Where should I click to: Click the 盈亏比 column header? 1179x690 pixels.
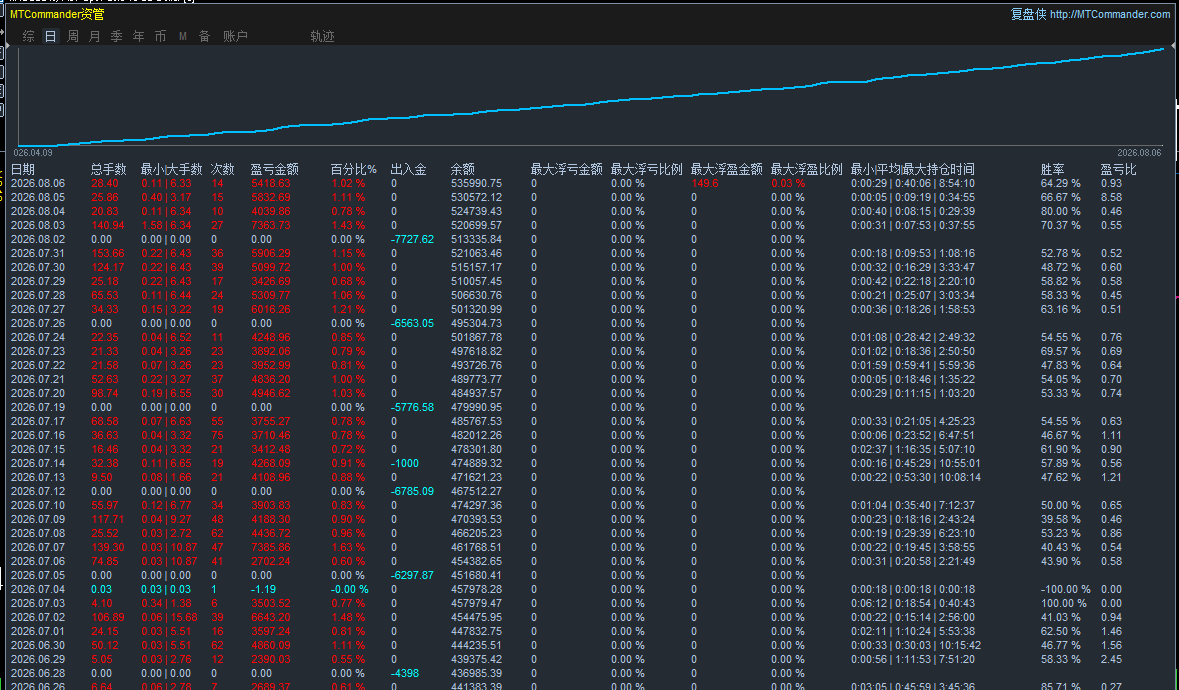pyautogui.click(x=1119, y=169)
